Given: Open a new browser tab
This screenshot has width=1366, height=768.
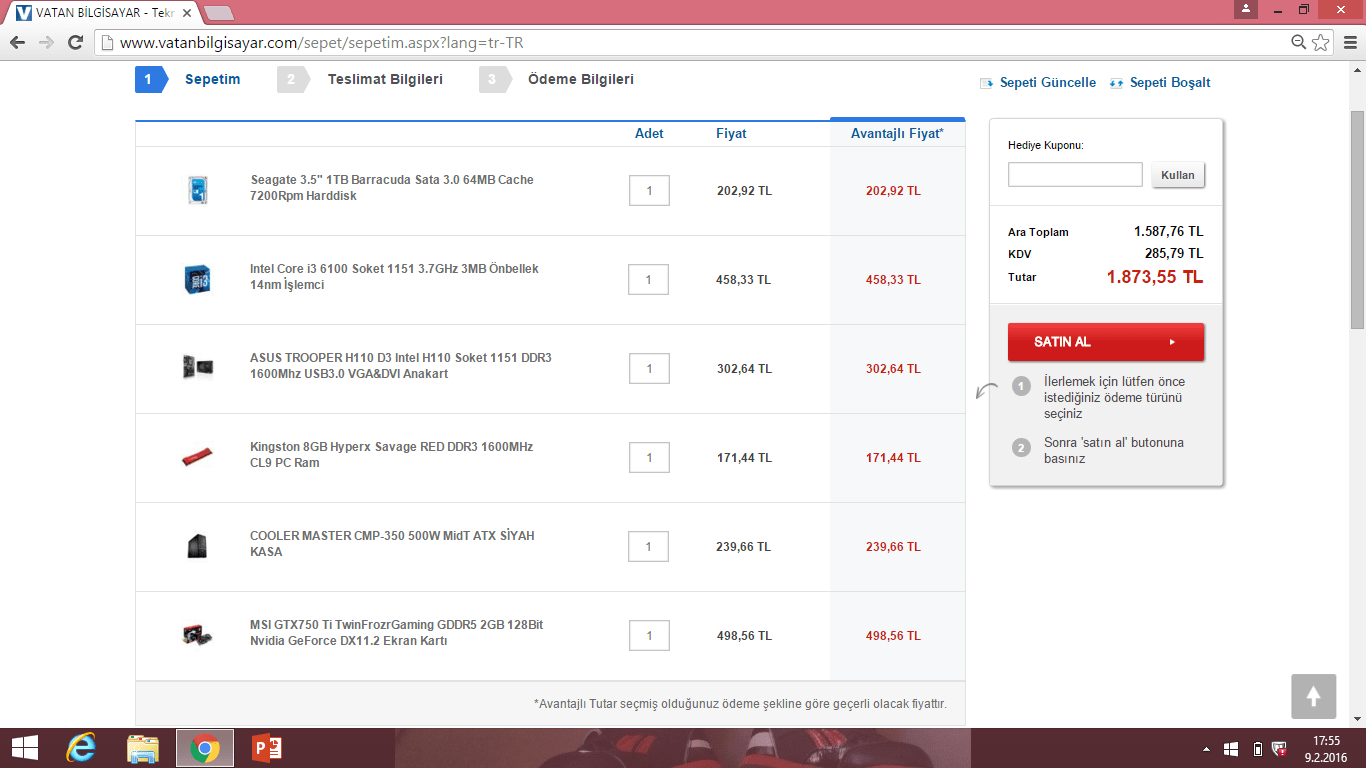Looking at the screenshot, I should click(x=219, y=13).
